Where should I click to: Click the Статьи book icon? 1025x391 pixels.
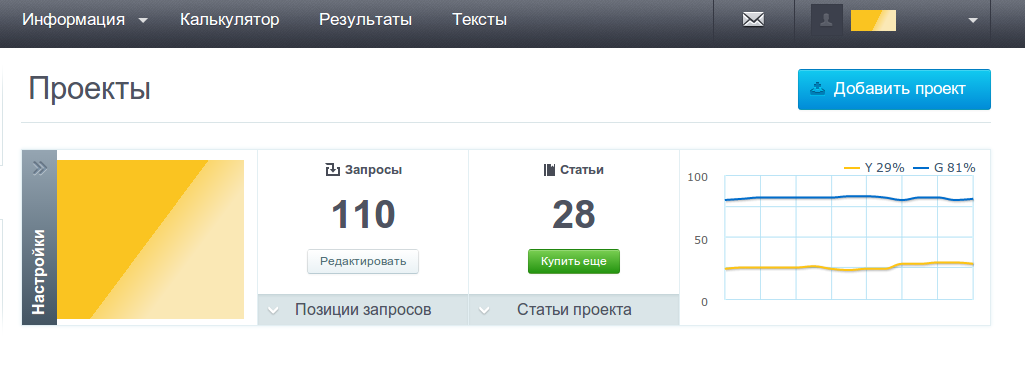pyautogui.click(x=550, y=170)
